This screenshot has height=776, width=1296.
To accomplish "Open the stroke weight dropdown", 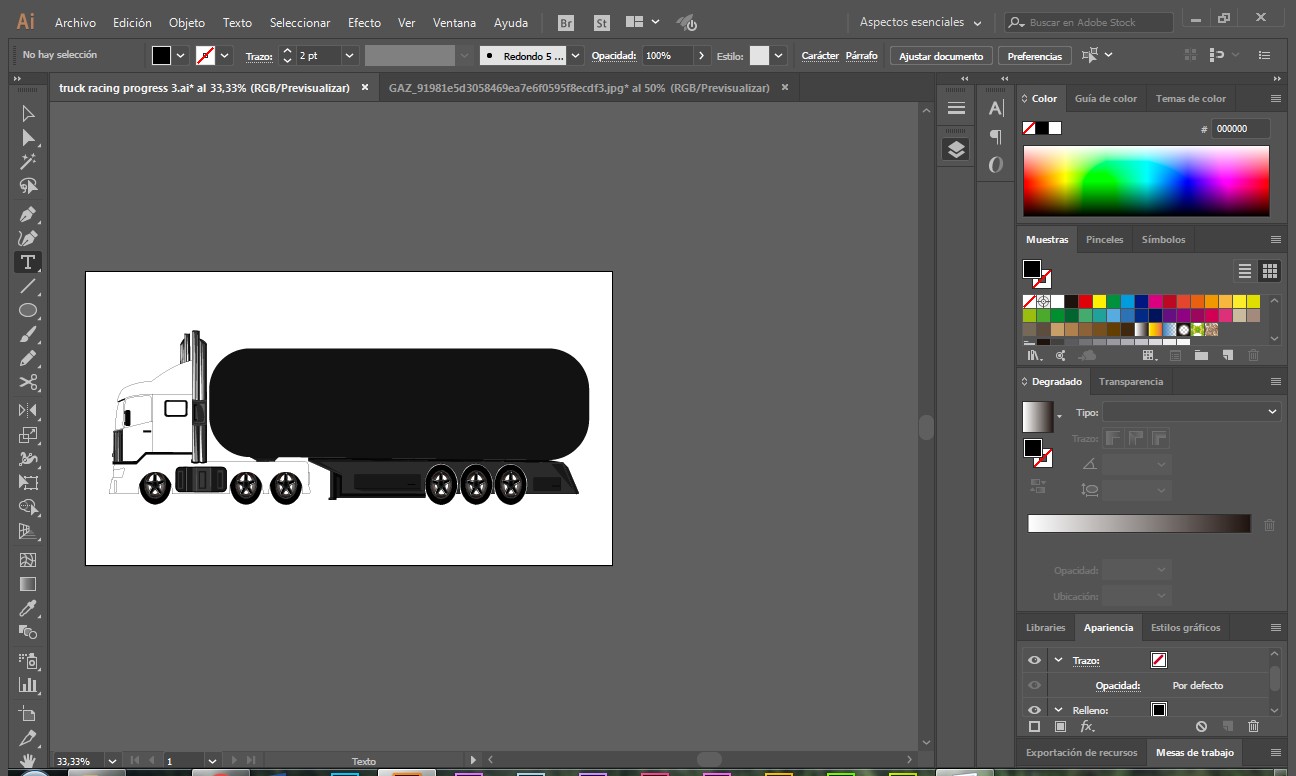I will coord(349,56).
